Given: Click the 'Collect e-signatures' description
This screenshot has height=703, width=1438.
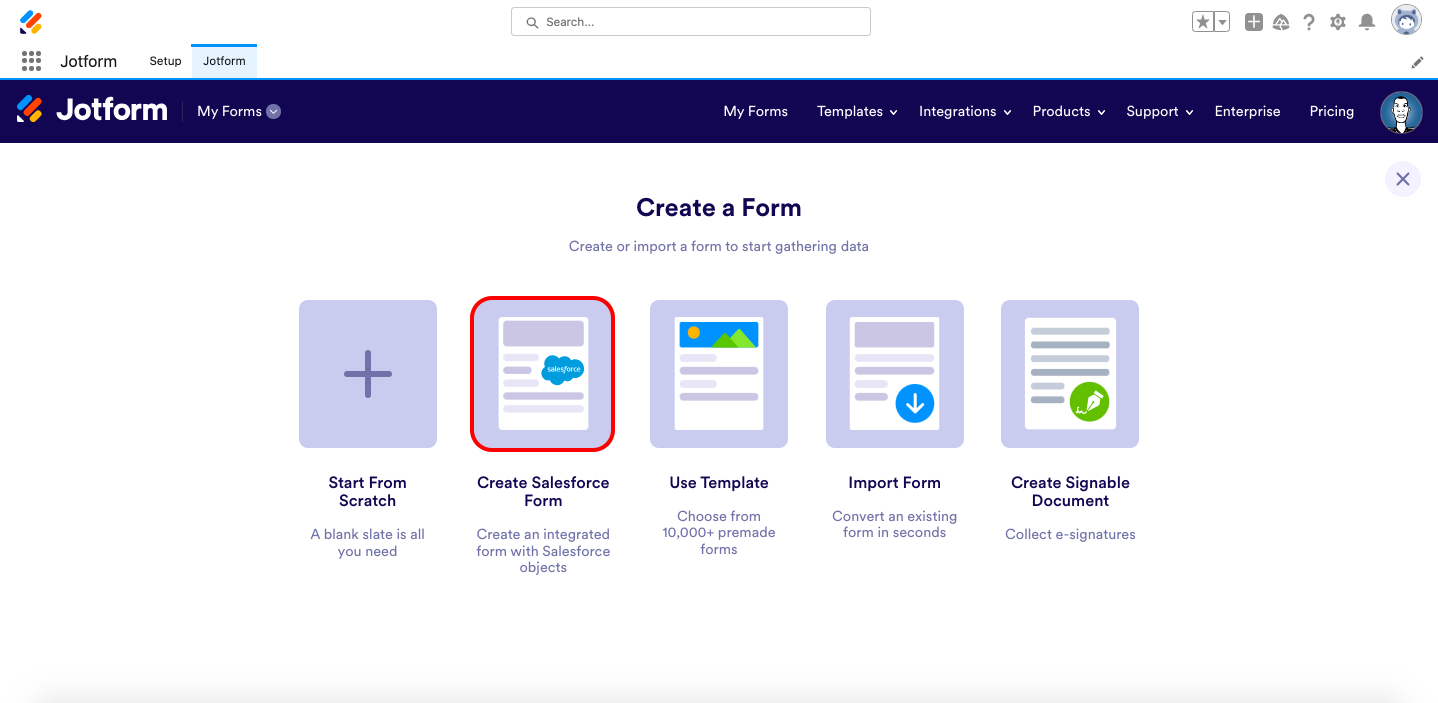Looking at the screenshot, I should (x=1070, y=534).
